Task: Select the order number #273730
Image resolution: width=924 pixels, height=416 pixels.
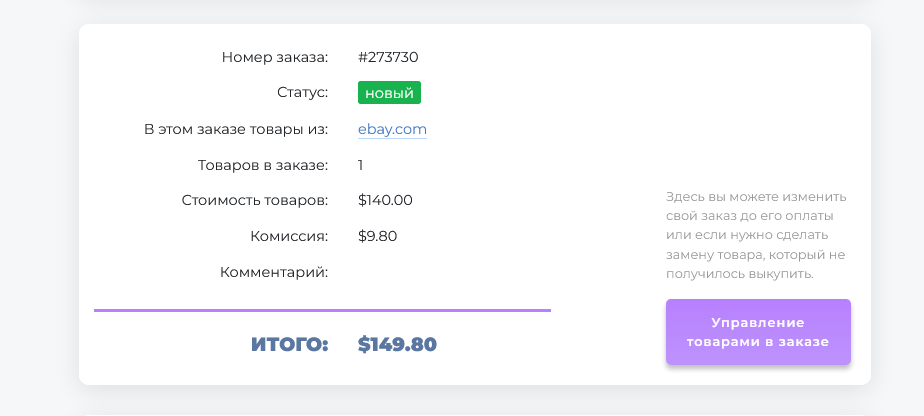Action: click(x=388, y=57)
